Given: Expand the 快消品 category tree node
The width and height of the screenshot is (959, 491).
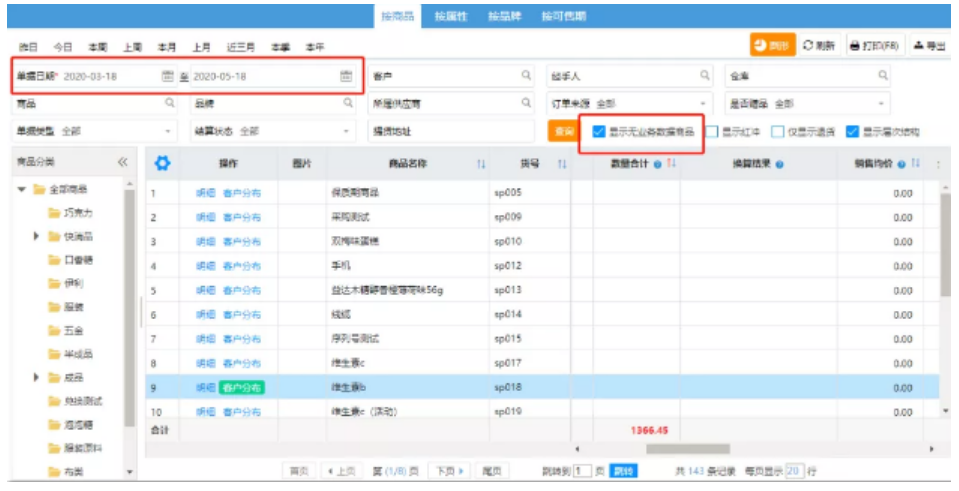Looking at the screenshot, I should (37, 236).
